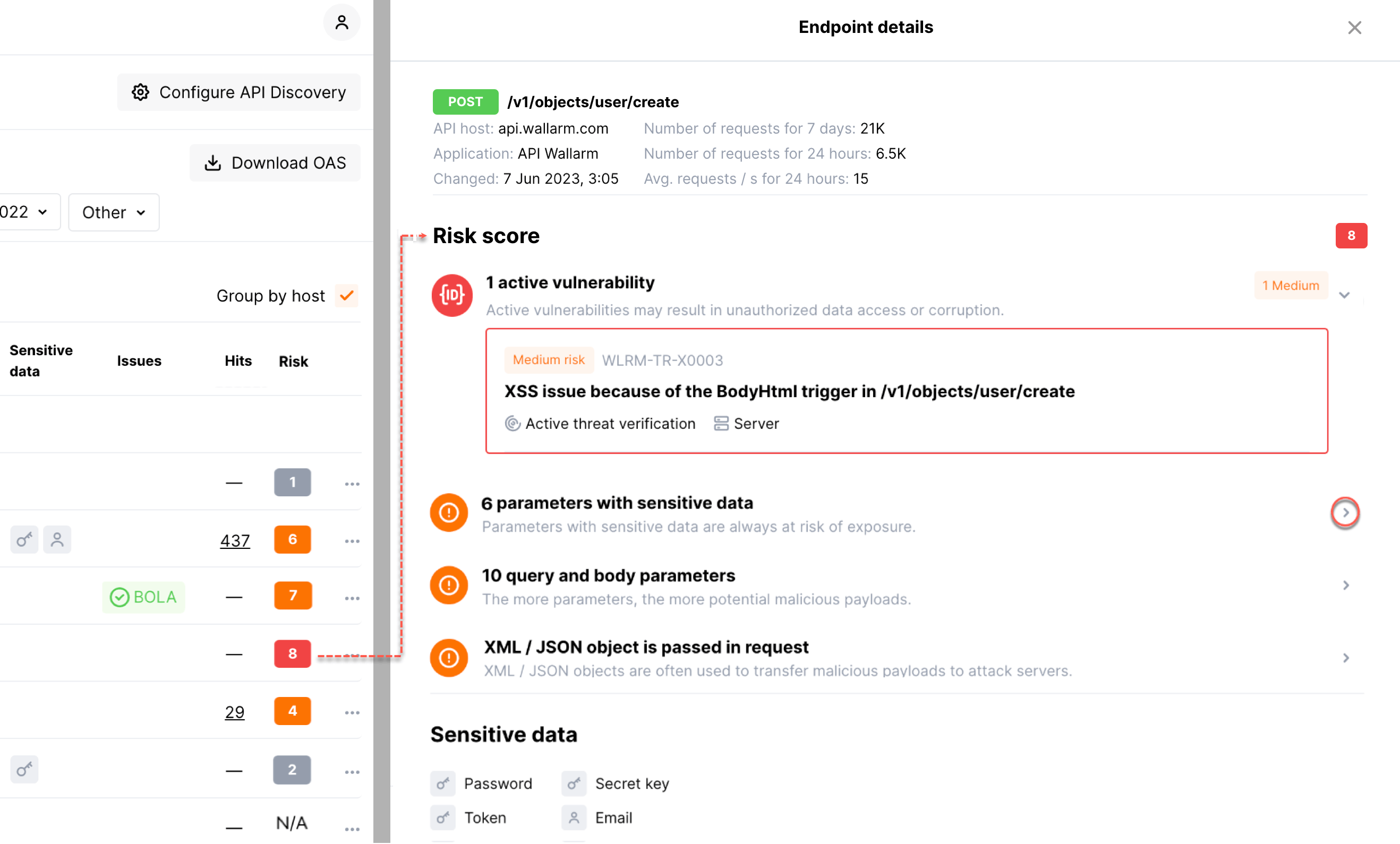Open the ellipsis menu on the BOLA endpoint row
The image size is (1400, 844).
coord(352,598)
